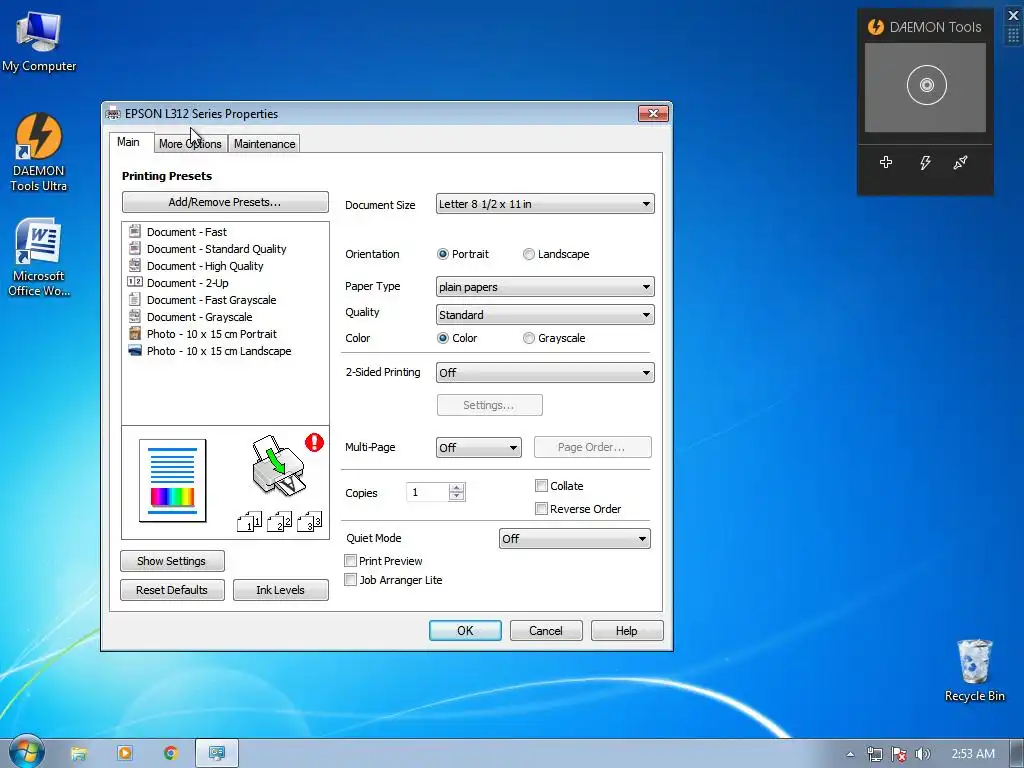
Task: Open Microsoft Office Word desktop shortcut
Action: 39,257
